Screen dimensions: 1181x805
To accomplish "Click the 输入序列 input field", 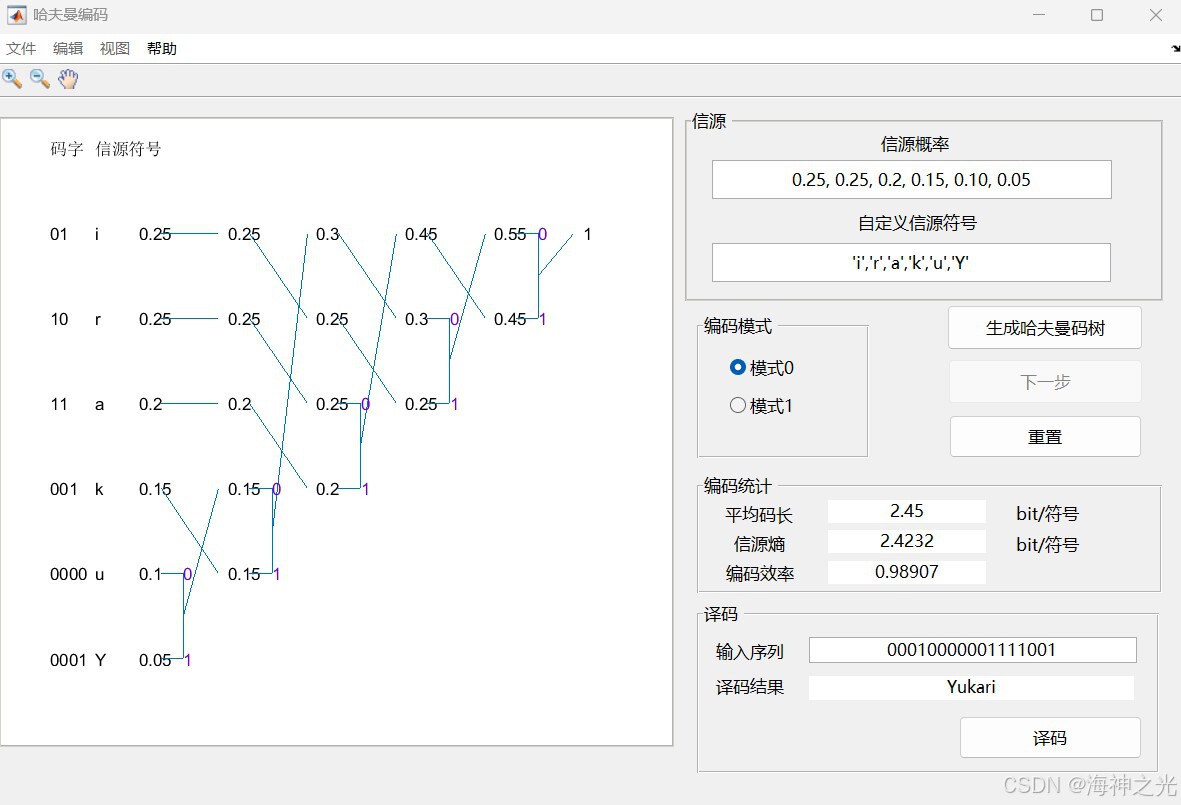I will click(x=972, y=650).
